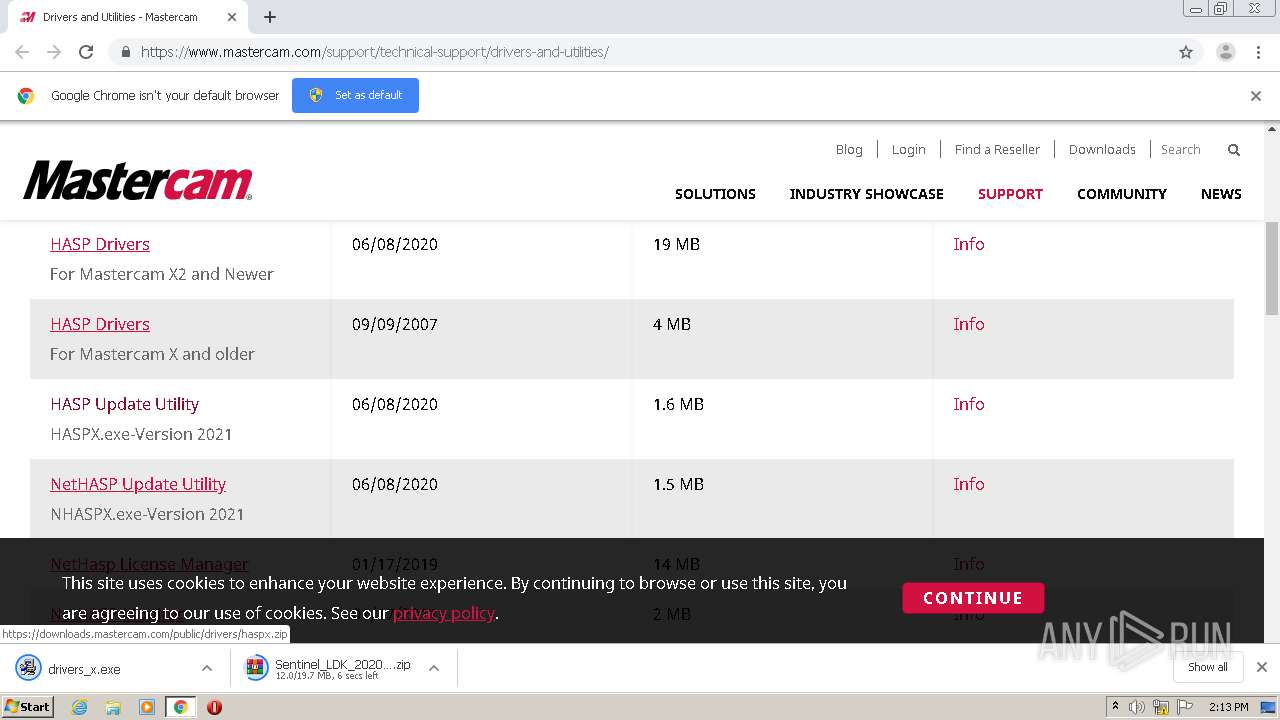1280x720 pixels.
Task: Open the Chrome profile avatar icon
Action: 1226,52
